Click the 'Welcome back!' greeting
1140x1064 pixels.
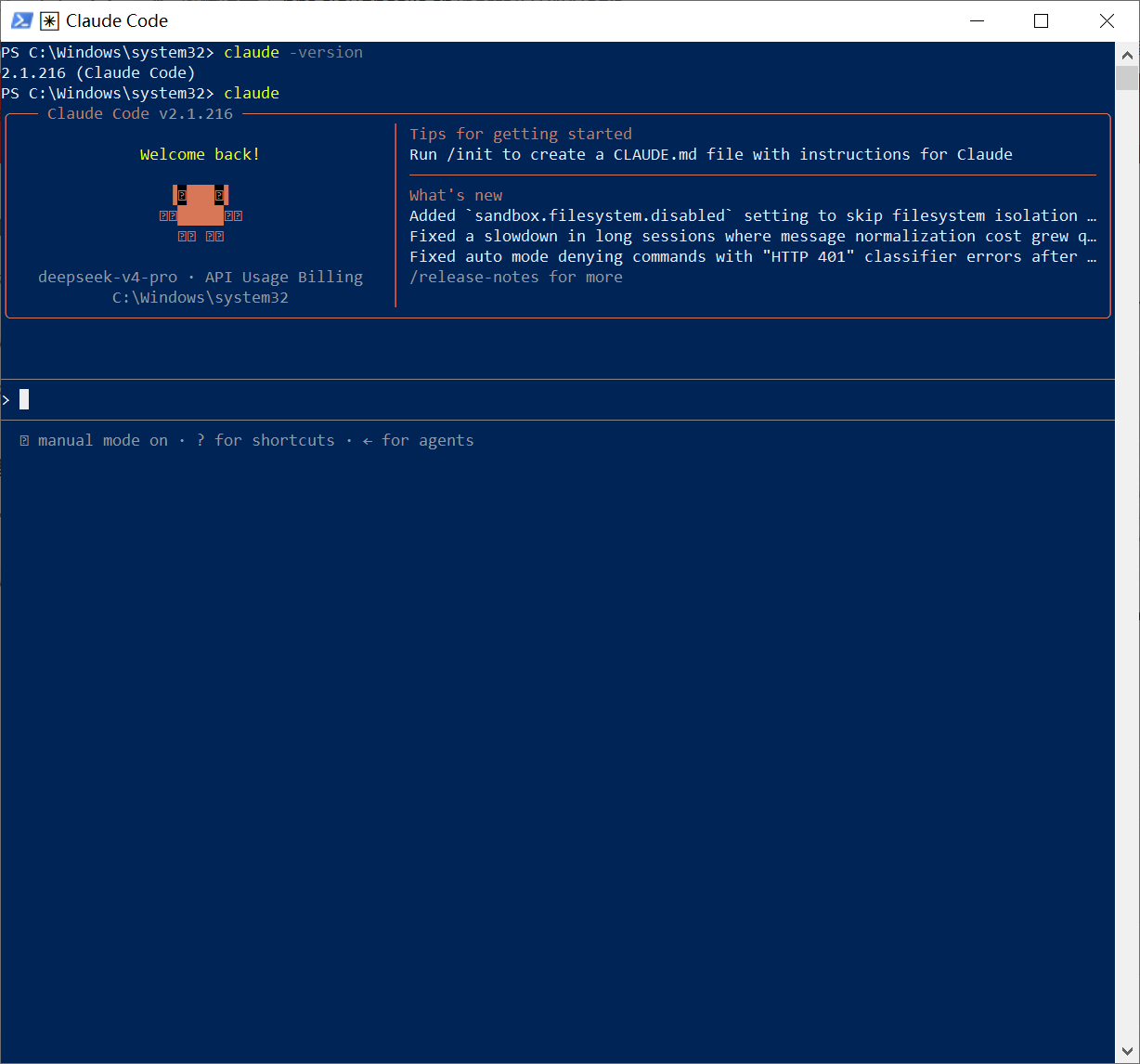coord(201,154)
